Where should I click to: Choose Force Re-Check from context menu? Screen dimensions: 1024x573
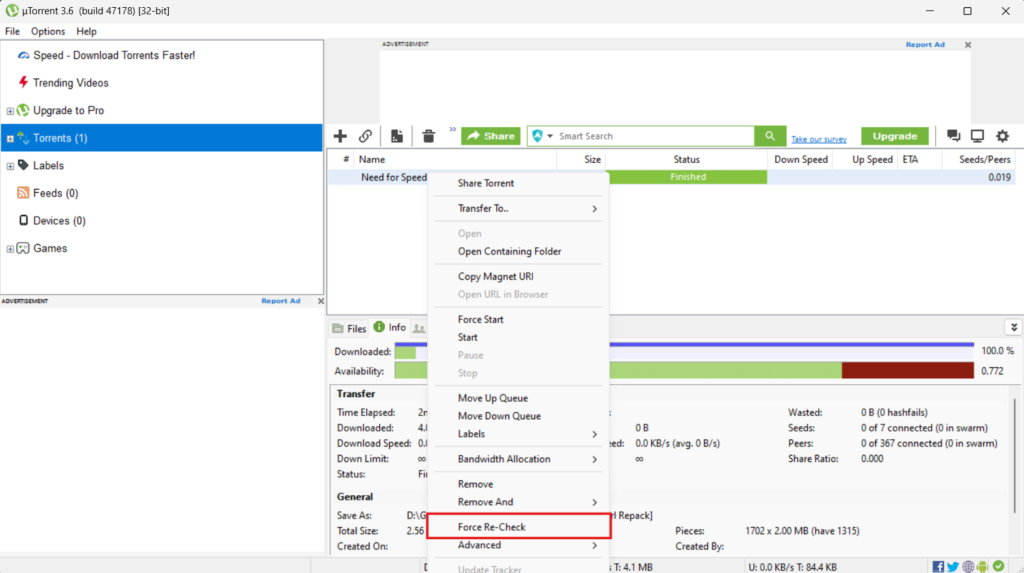point(519,527)
